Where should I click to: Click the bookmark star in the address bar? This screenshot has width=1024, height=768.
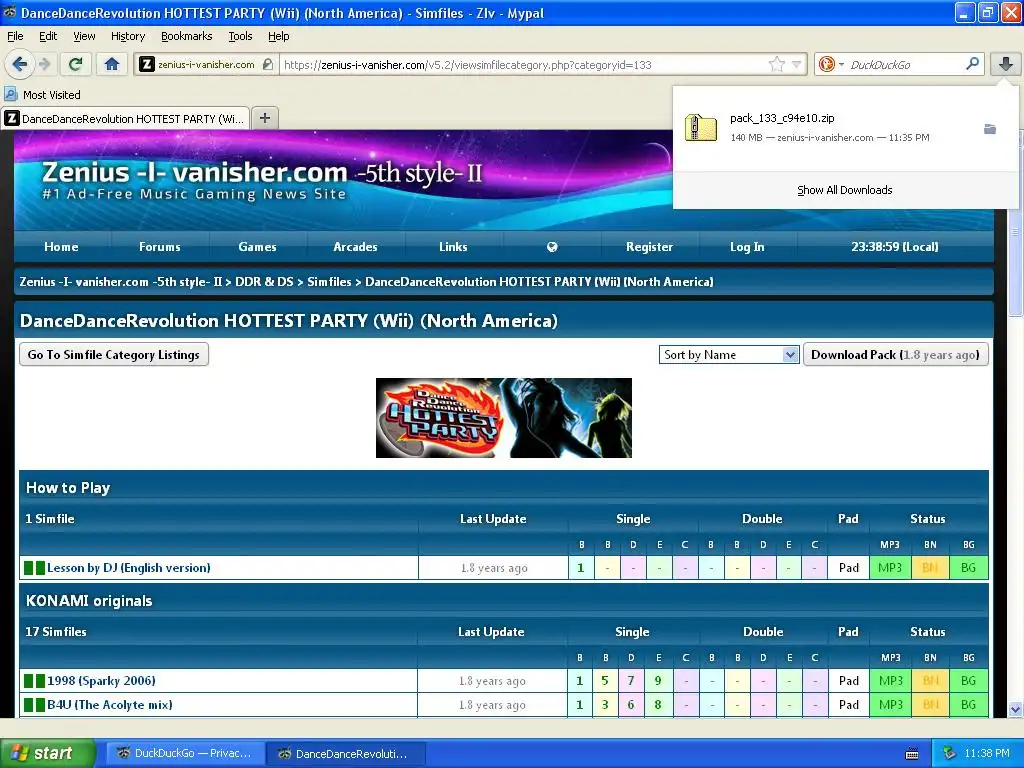click(x=776, y=64)
